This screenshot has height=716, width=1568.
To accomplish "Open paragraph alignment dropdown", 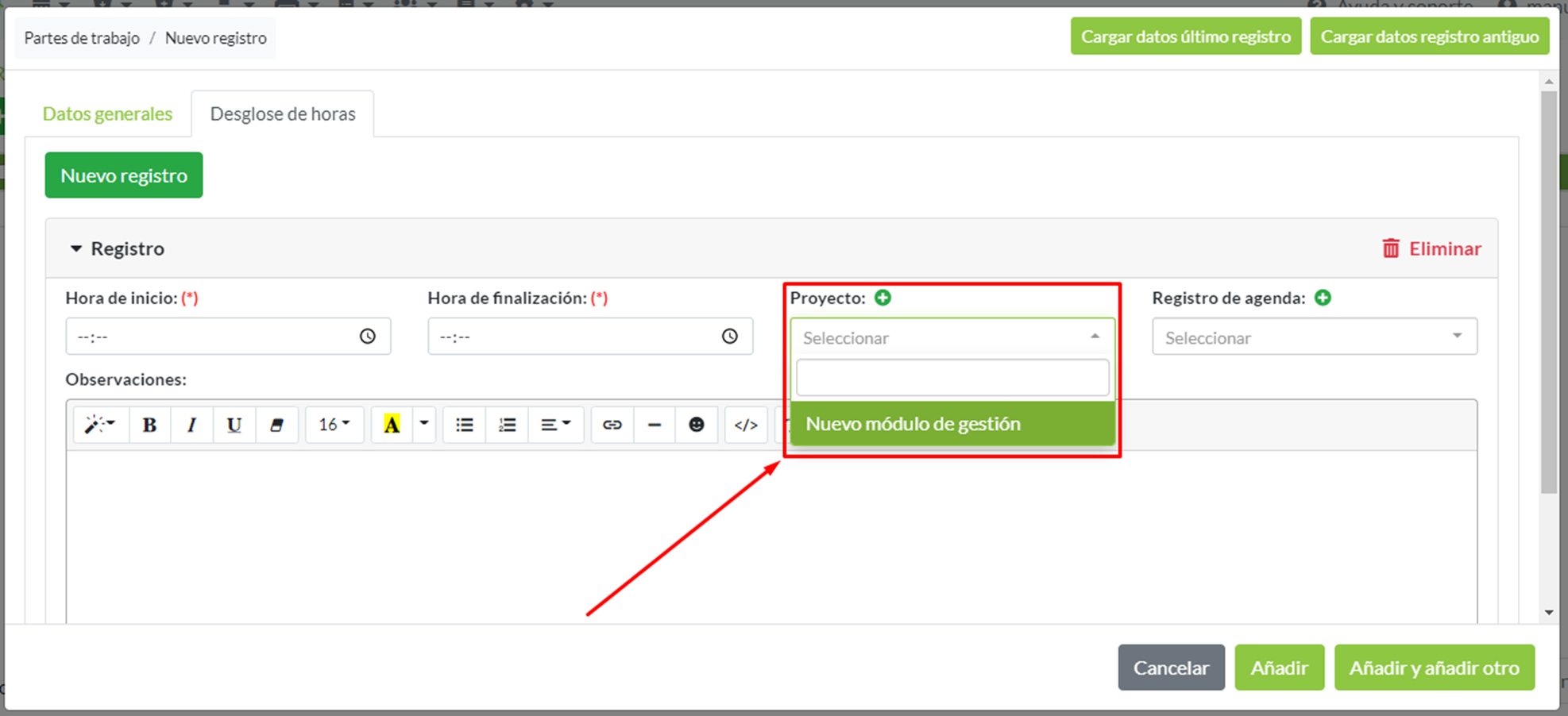I will tap(555, 425).
